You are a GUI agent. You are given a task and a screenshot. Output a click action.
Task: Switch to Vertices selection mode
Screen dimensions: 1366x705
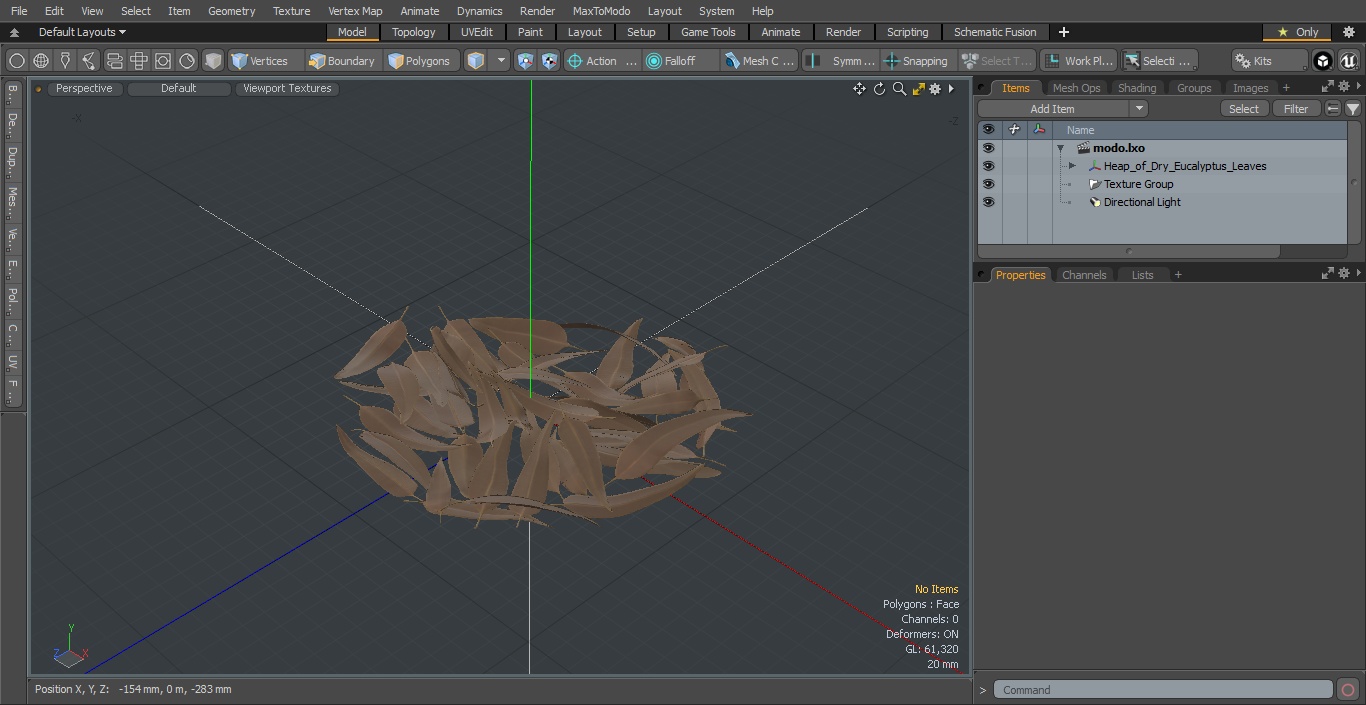pyautogui.click(x=260, y=61)
